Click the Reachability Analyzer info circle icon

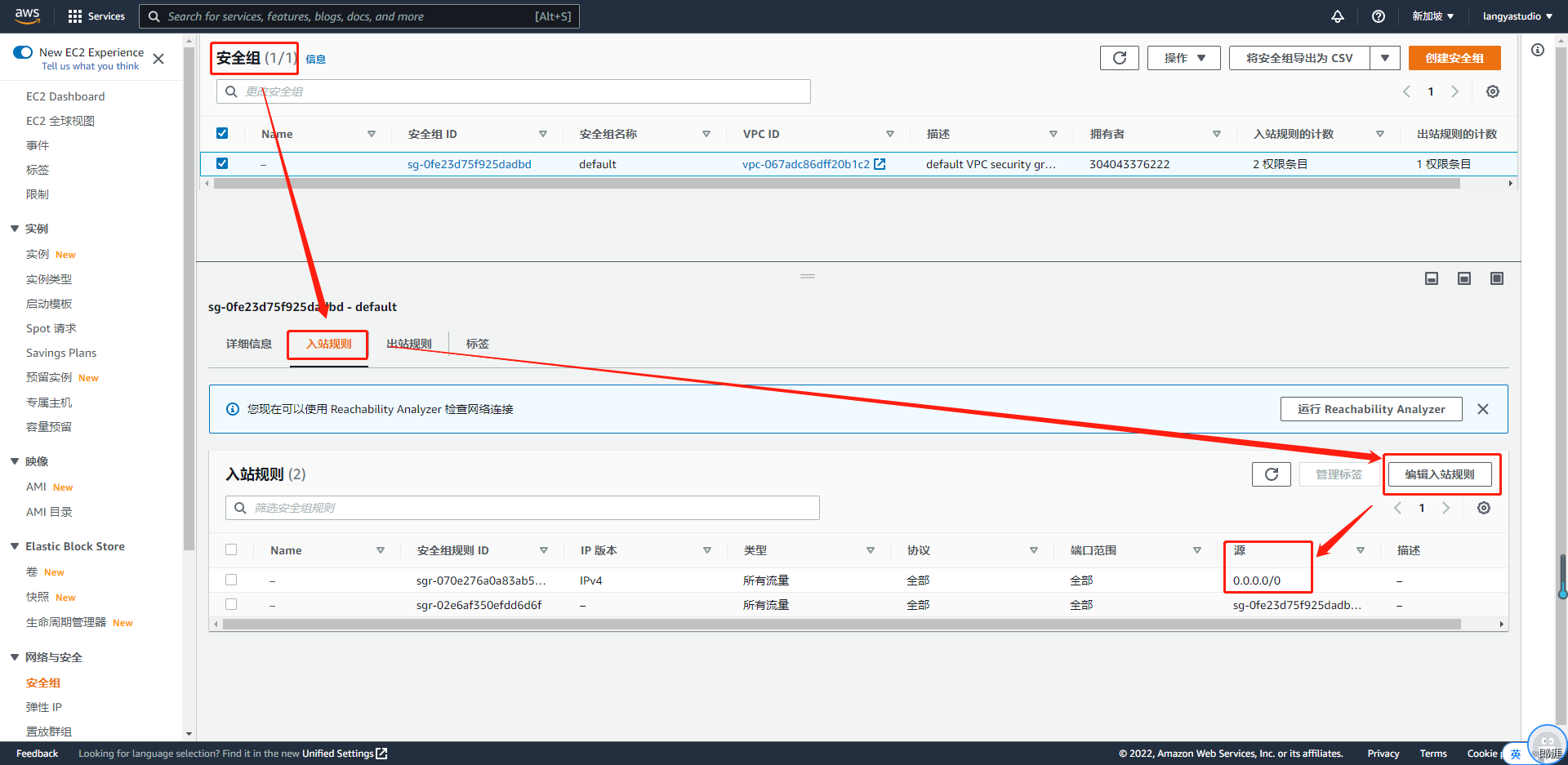coord(233,409)
